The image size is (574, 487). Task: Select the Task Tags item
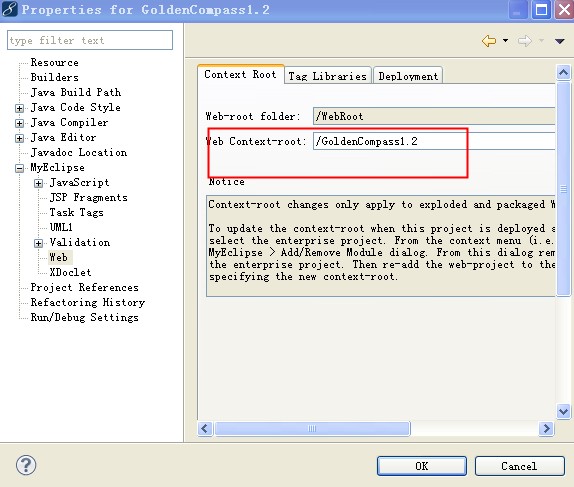tap(77, 212)
